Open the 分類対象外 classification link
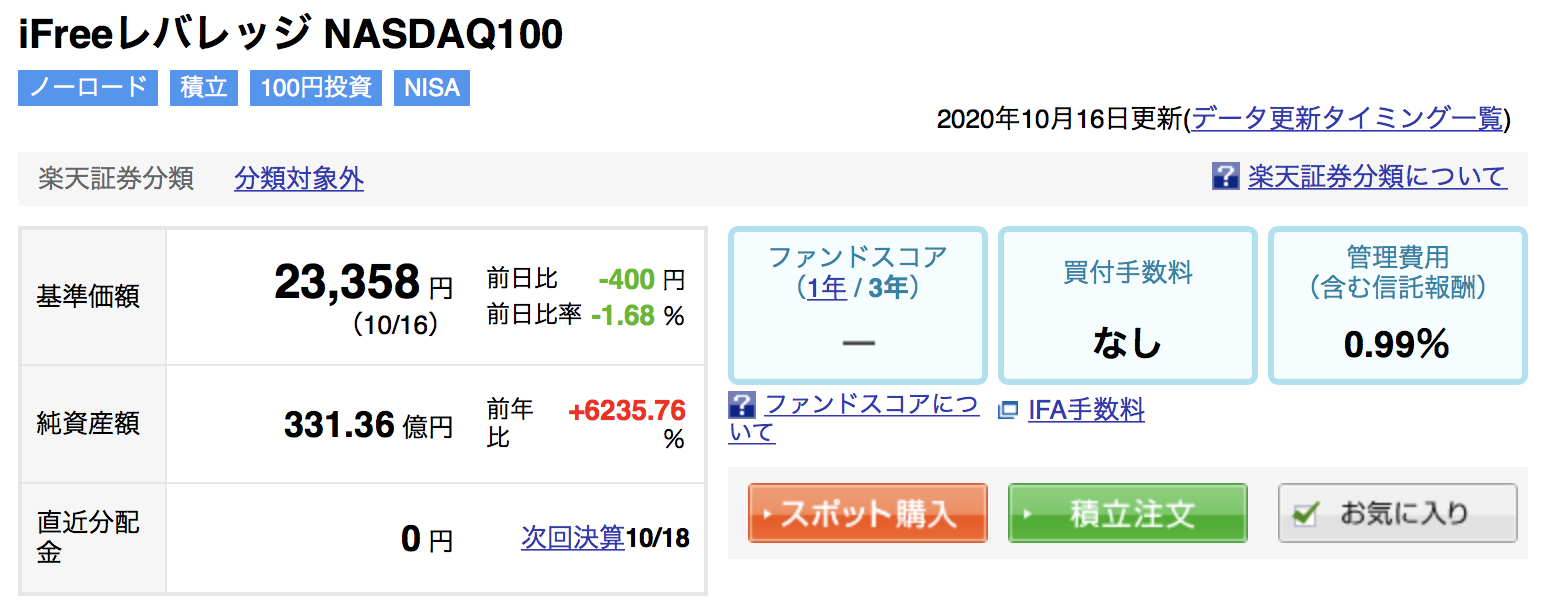The width and height of the screenshot is (1556, 602). click(x=299, y=179)
